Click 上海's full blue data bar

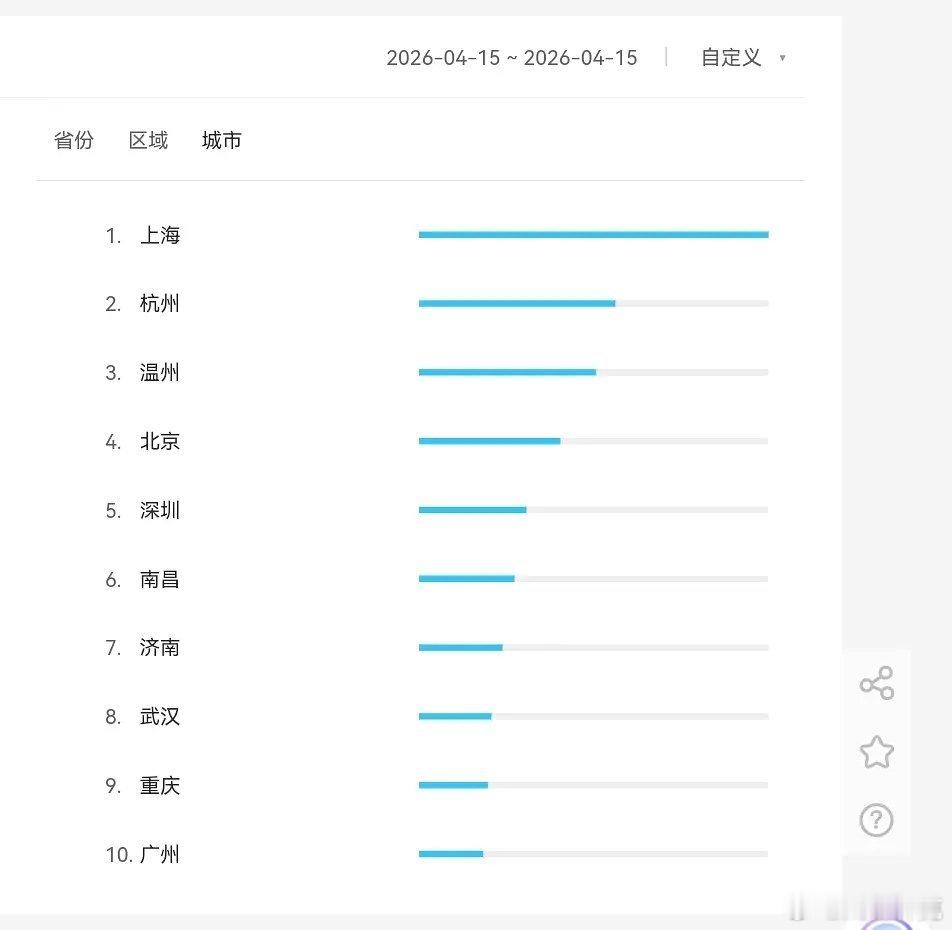click(x=593, y=234)
